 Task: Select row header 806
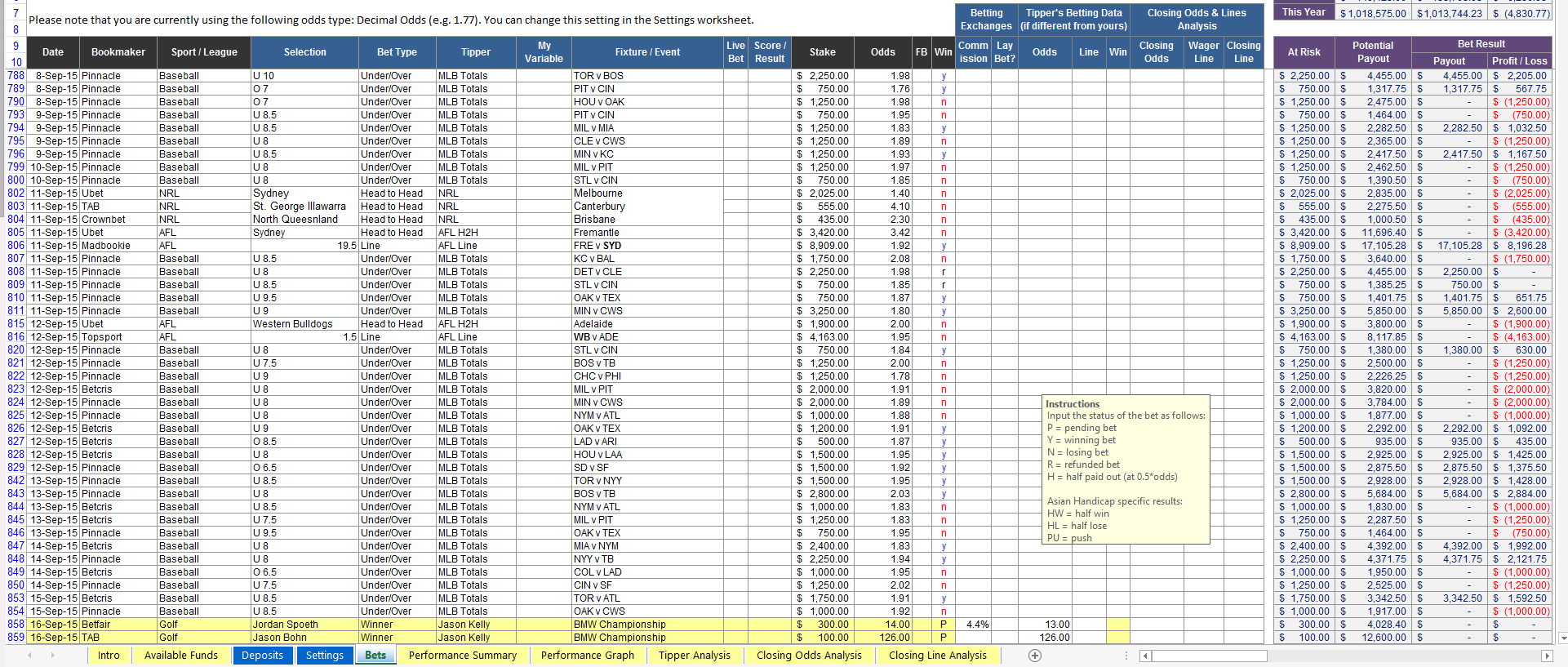[16, 246]
